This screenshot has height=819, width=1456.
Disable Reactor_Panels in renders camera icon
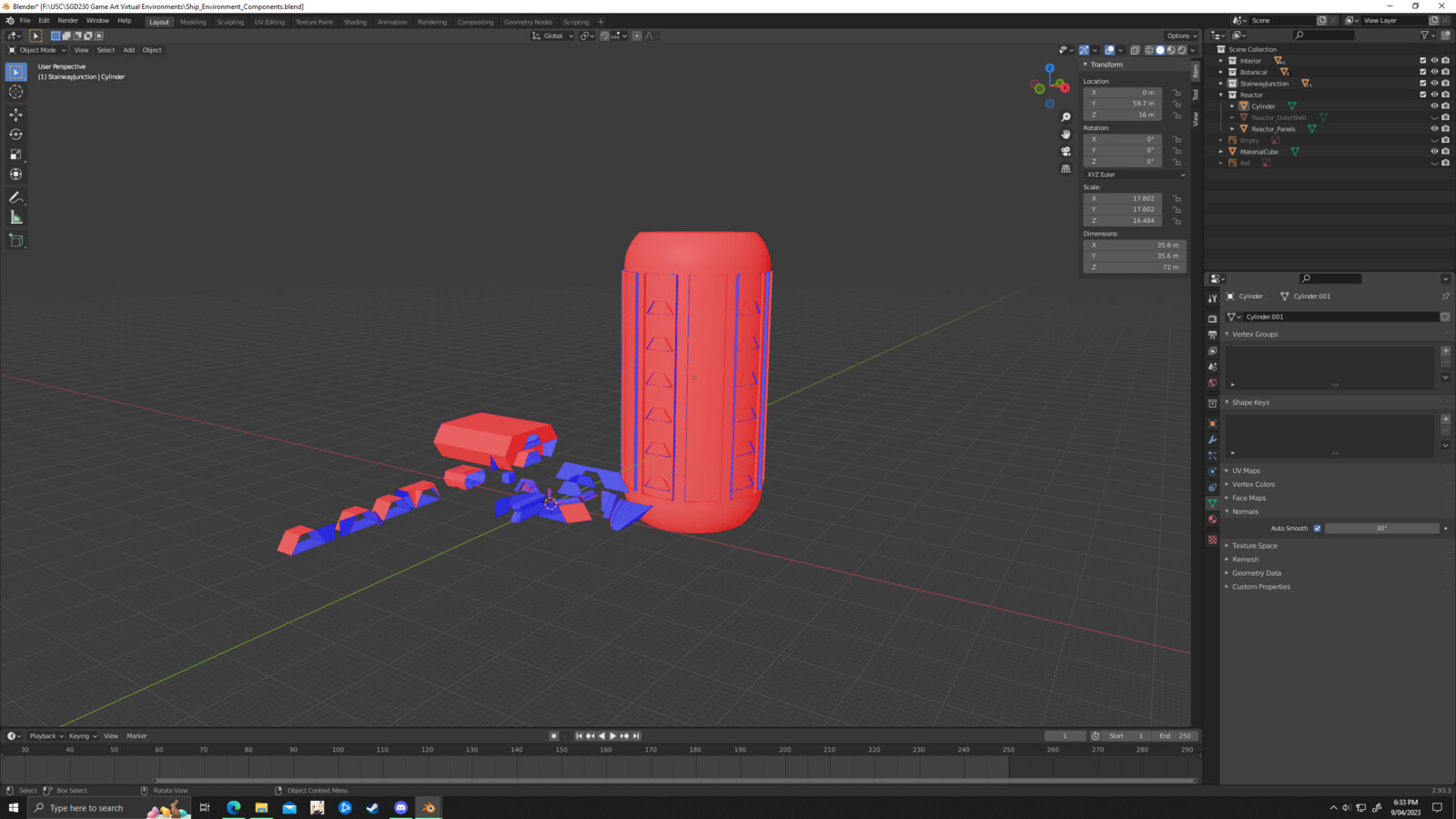point(1445,129)
